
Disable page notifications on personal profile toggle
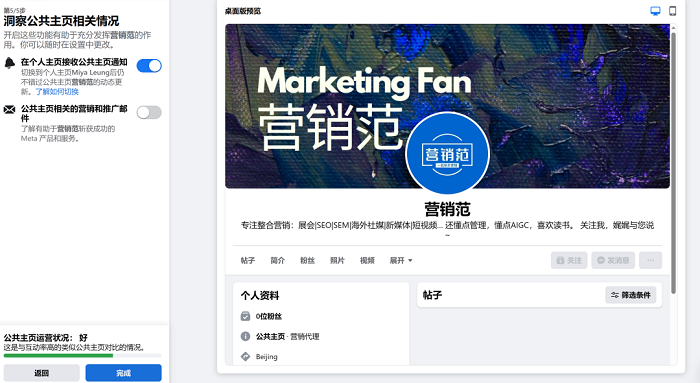(x=149, y=66)
